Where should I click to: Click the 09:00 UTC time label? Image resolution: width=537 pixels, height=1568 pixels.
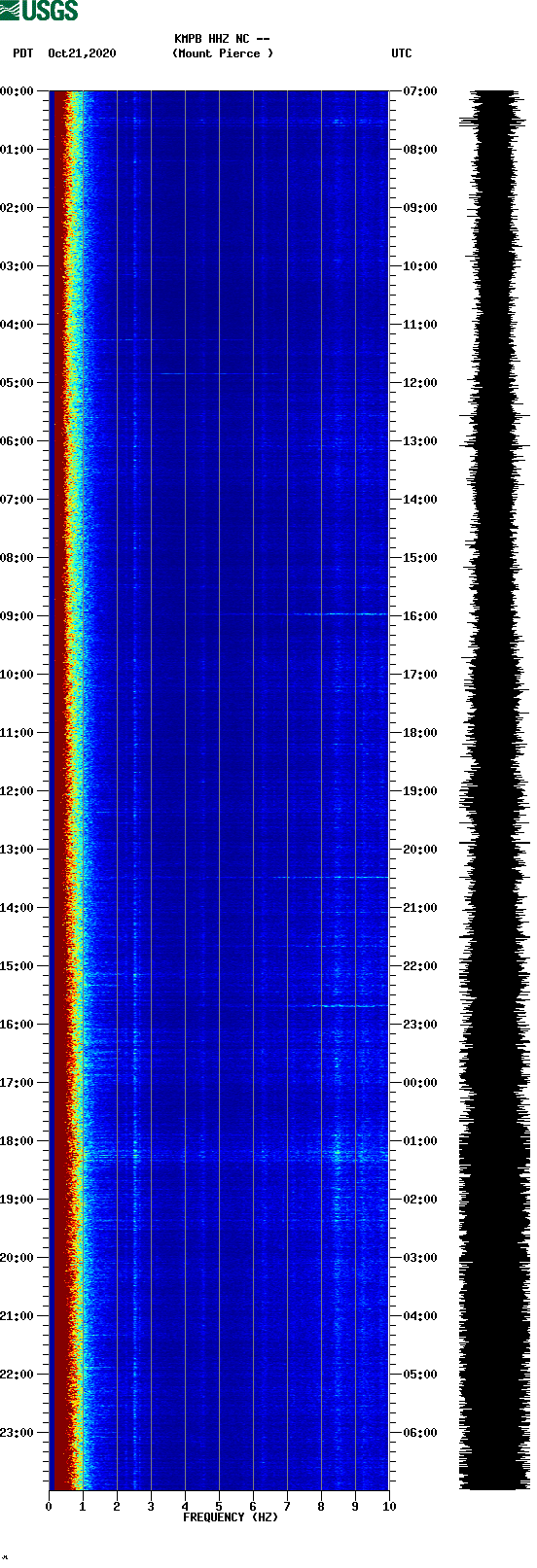(x=420, y=208)
